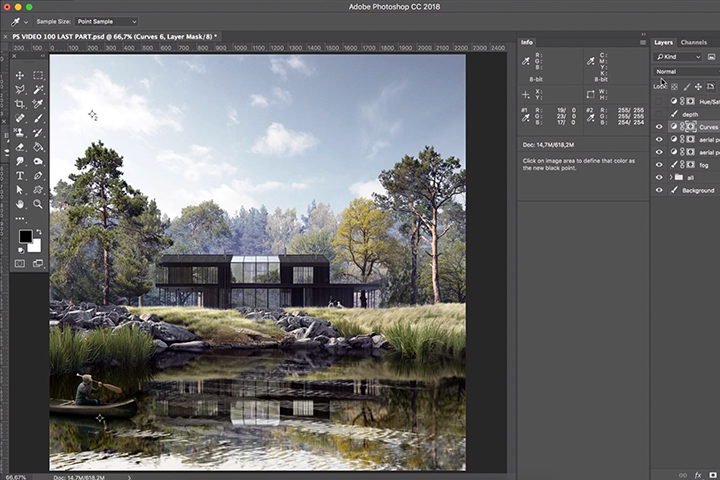Screen dimensions: 720x480
Task: Open the Kind layer filter dropdown
Action: point(678,57)
